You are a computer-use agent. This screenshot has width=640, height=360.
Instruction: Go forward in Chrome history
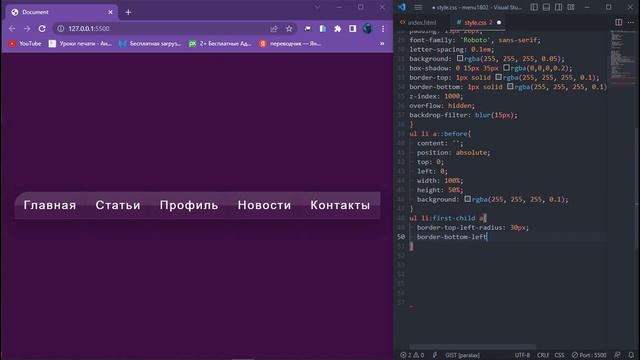pyautogui.click(x=27, y=29)
